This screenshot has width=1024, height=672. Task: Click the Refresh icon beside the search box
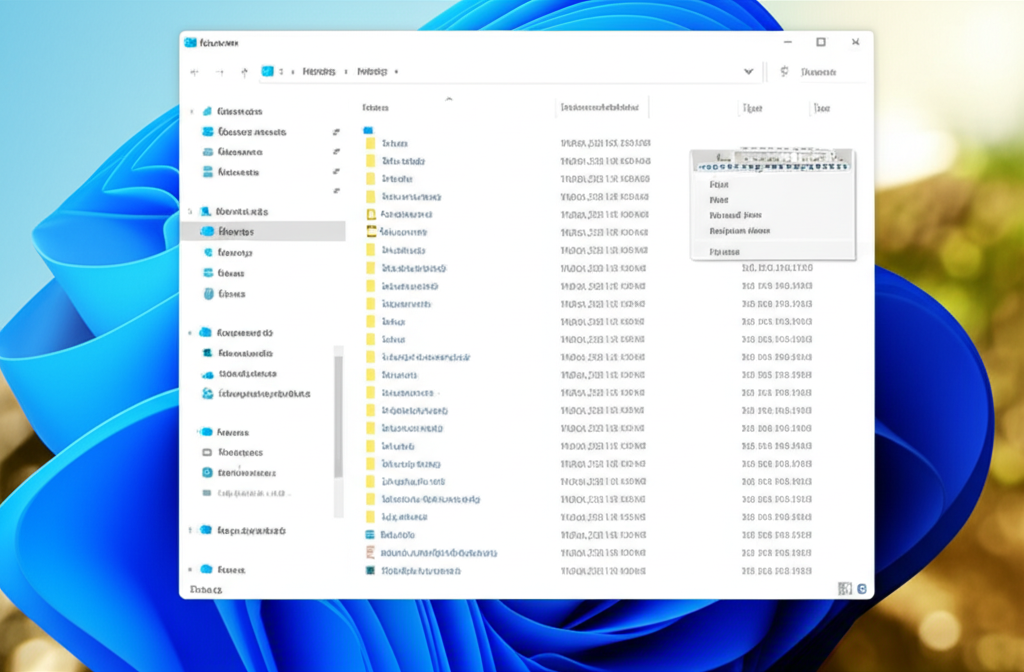[x=784, y=72]
